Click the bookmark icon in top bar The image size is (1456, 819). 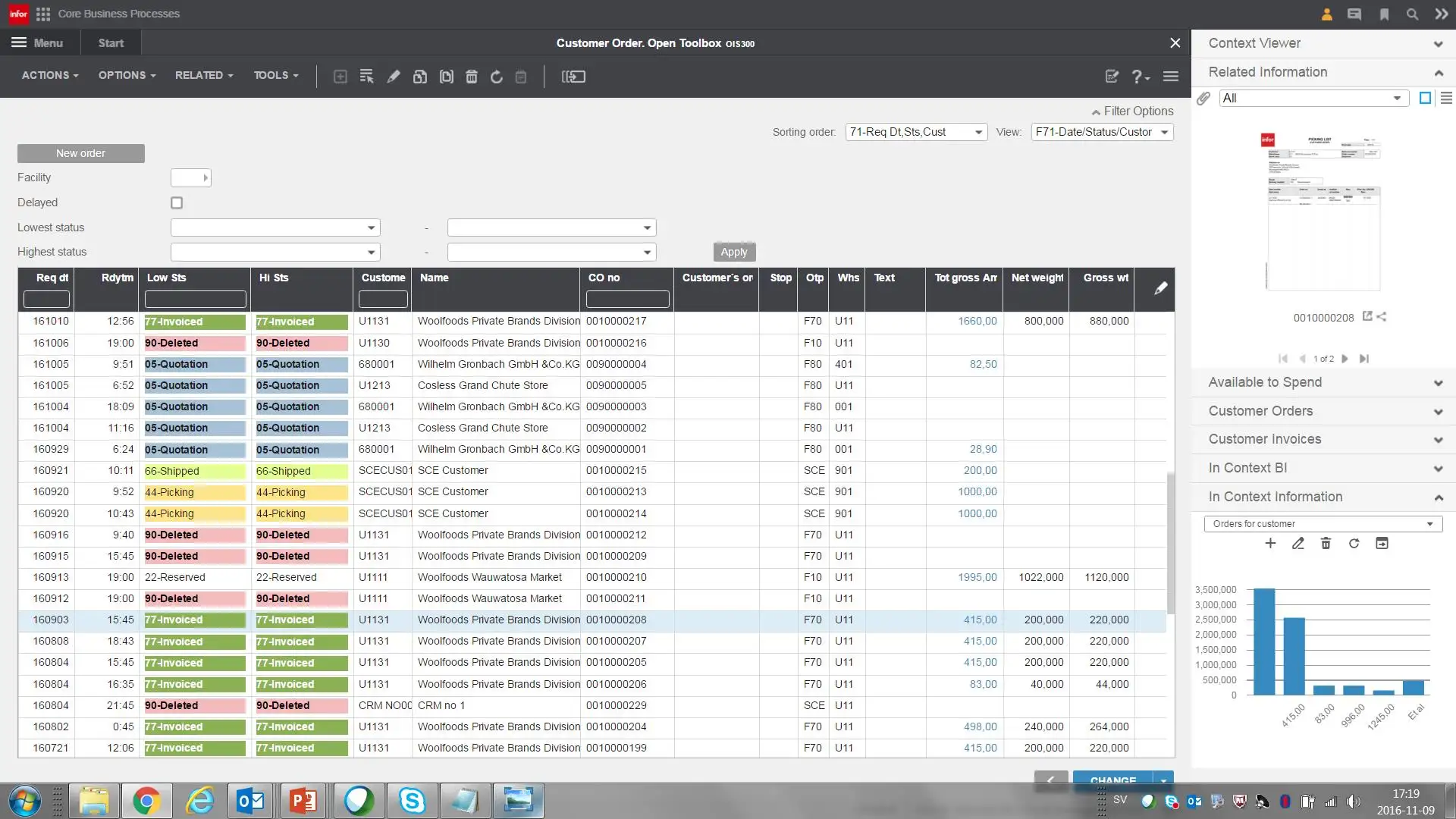1384,14
